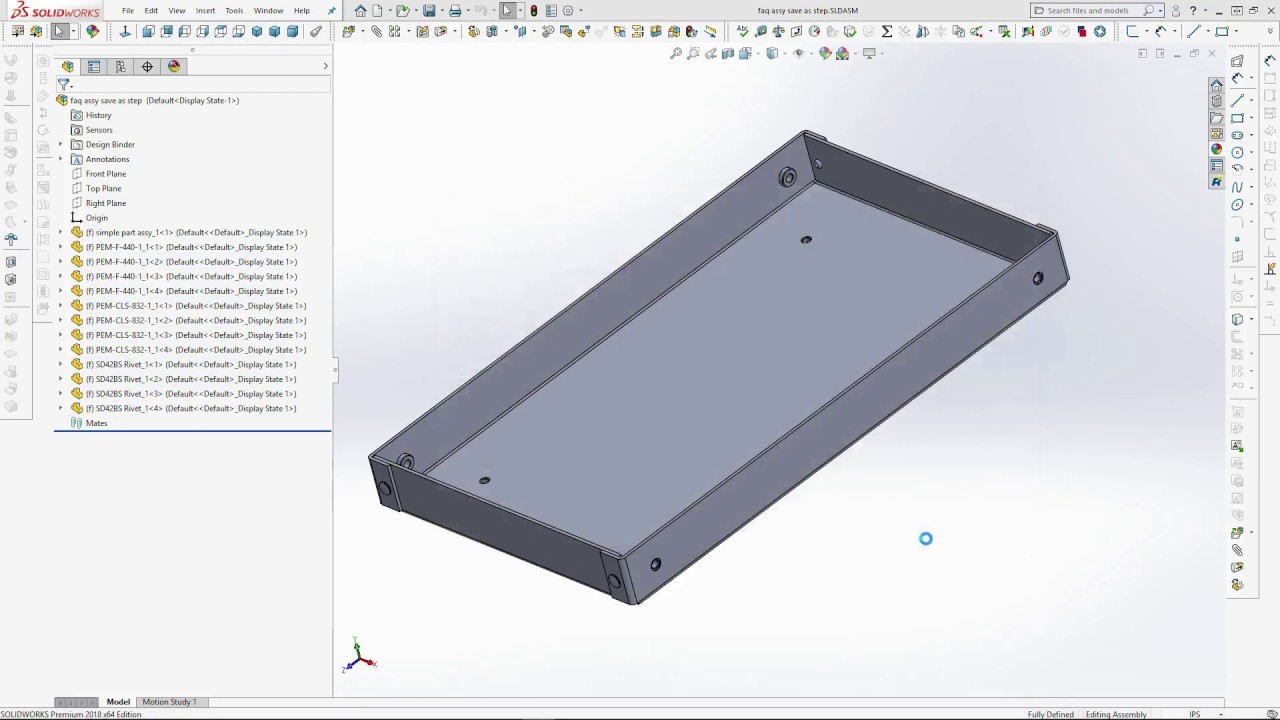Open SOLIDWORKS Resources in the task pane
Image resolution: width=1280 pixels, height=720 pixels.
pos(1217,85)
